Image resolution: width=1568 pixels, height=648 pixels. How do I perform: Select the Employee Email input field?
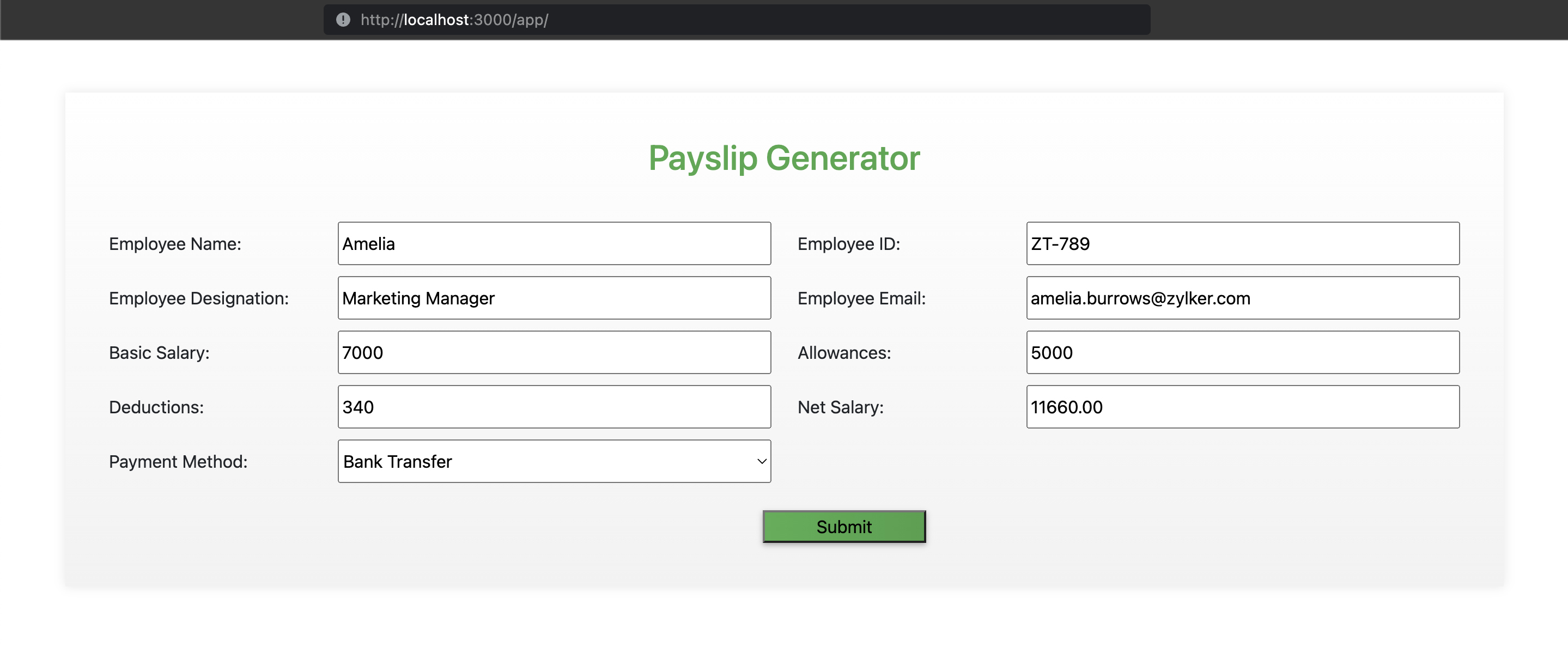coord(1242,298)
